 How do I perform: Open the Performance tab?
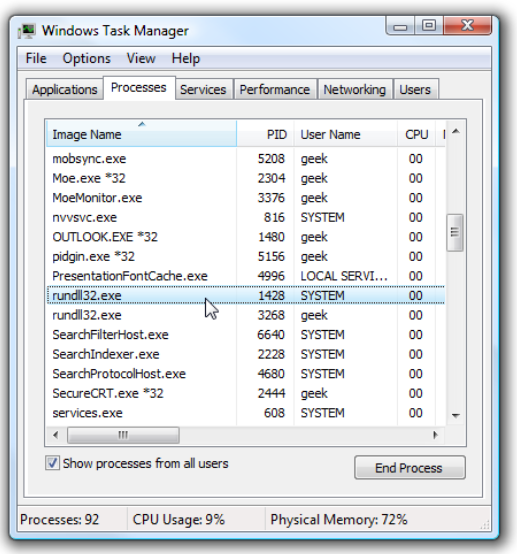(x=275, y=89)
